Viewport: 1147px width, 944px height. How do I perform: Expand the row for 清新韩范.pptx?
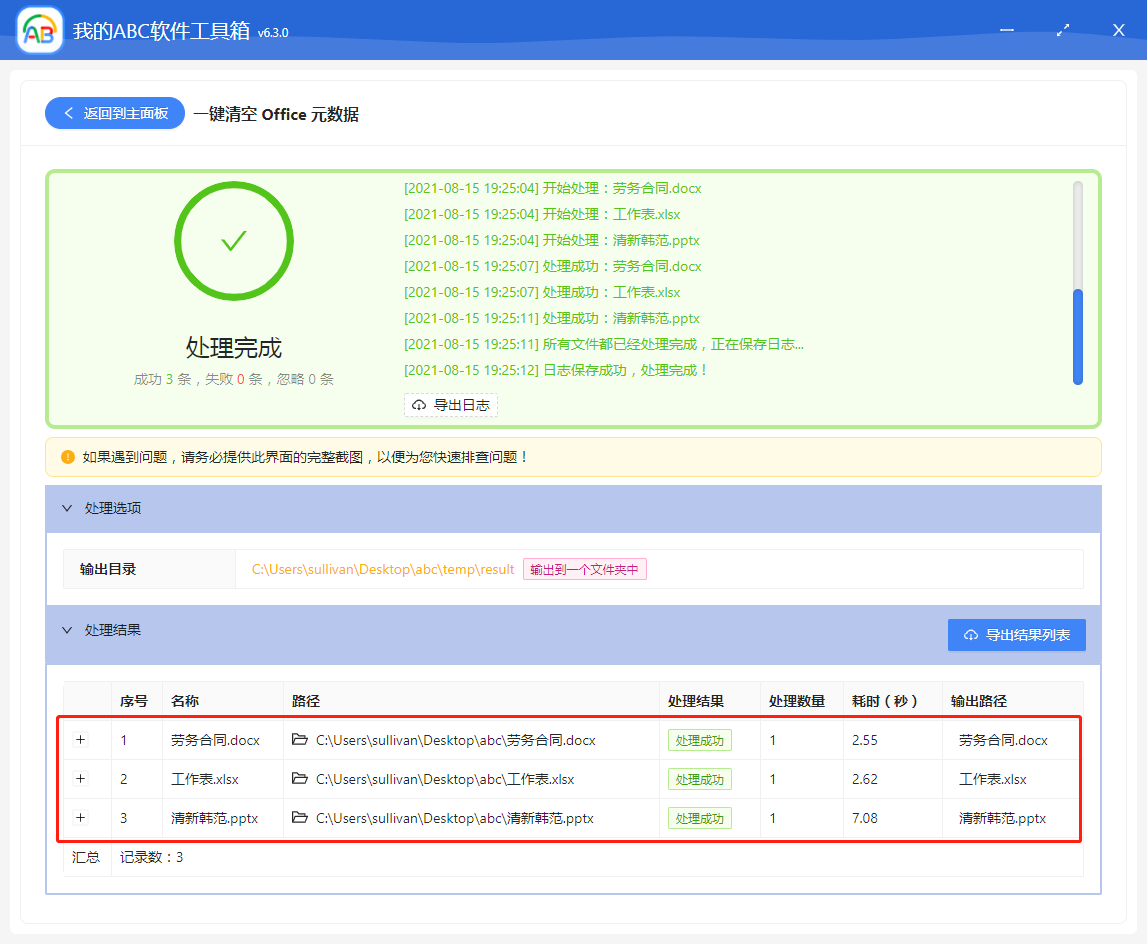click(81, 817)
